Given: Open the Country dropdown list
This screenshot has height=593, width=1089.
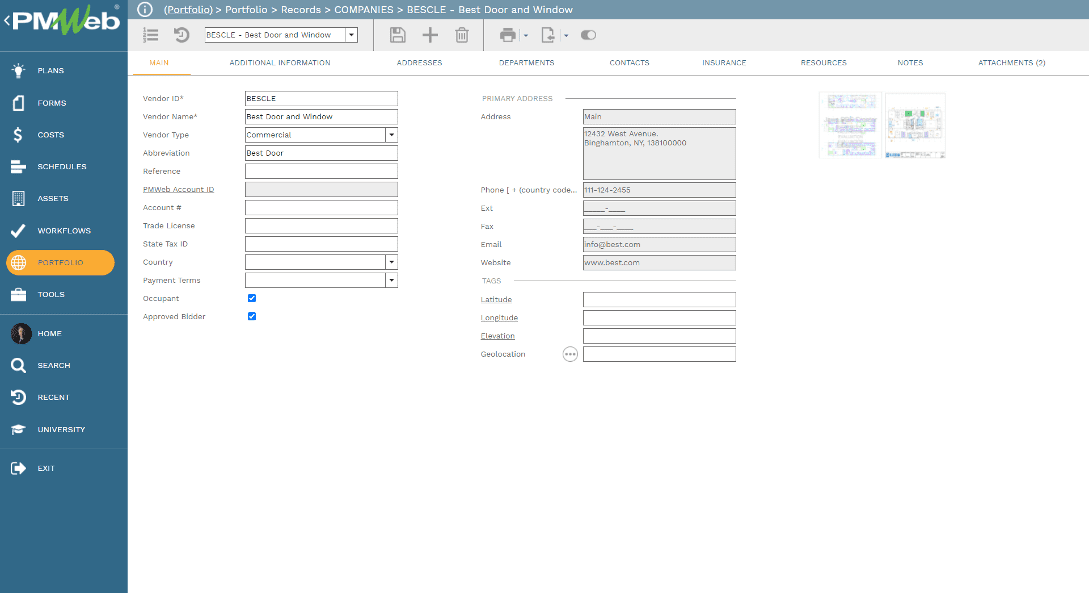Looking at the screenshot, I should point(391,262).
